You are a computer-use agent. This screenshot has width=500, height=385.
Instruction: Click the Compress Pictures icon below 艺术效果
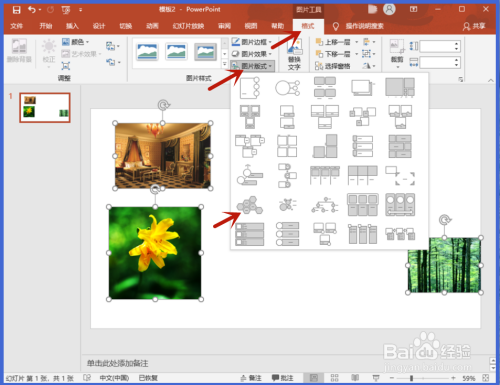point(66,66)
